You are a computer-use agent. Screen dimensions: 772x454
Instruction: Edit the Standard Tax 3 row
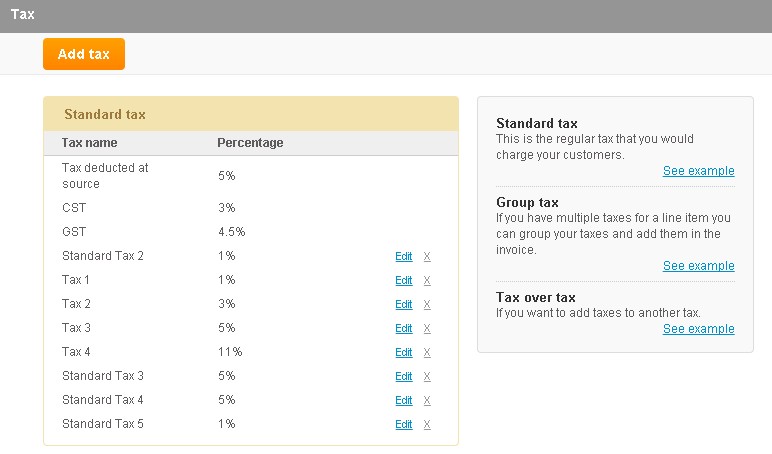(x=404, y=377)
